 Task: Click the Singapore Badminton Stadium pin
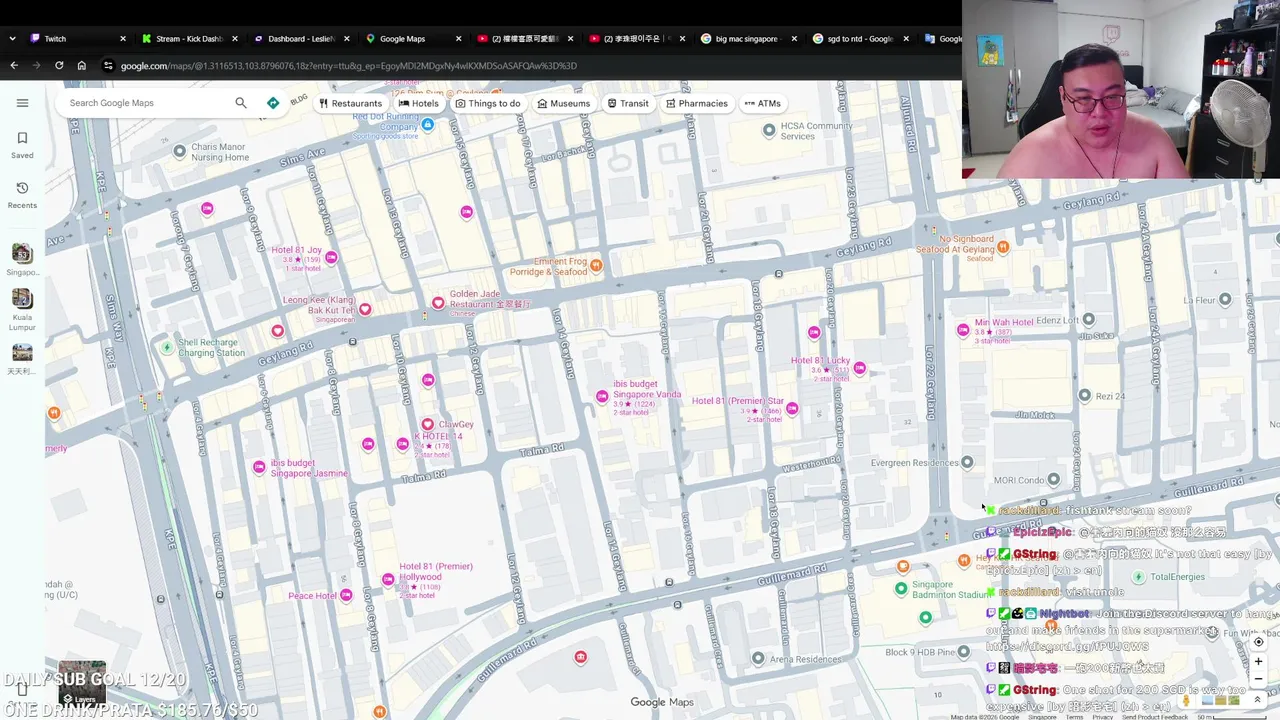click(x=901, y=589)
